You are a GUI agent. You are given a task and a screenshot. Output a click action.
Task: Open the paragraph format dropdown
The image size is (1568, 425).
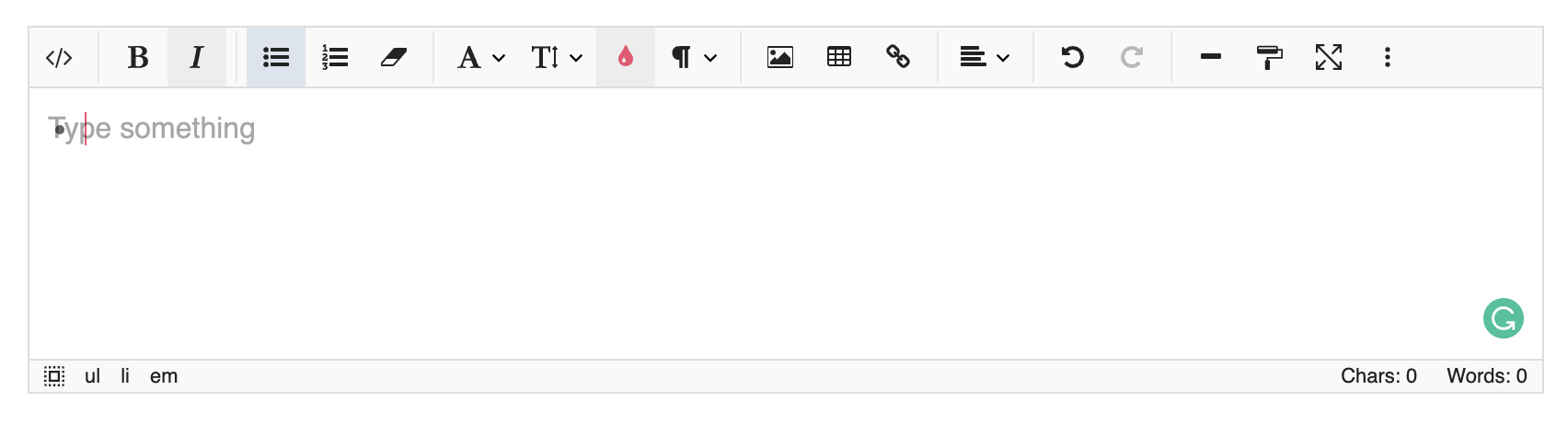coord(694,57)
